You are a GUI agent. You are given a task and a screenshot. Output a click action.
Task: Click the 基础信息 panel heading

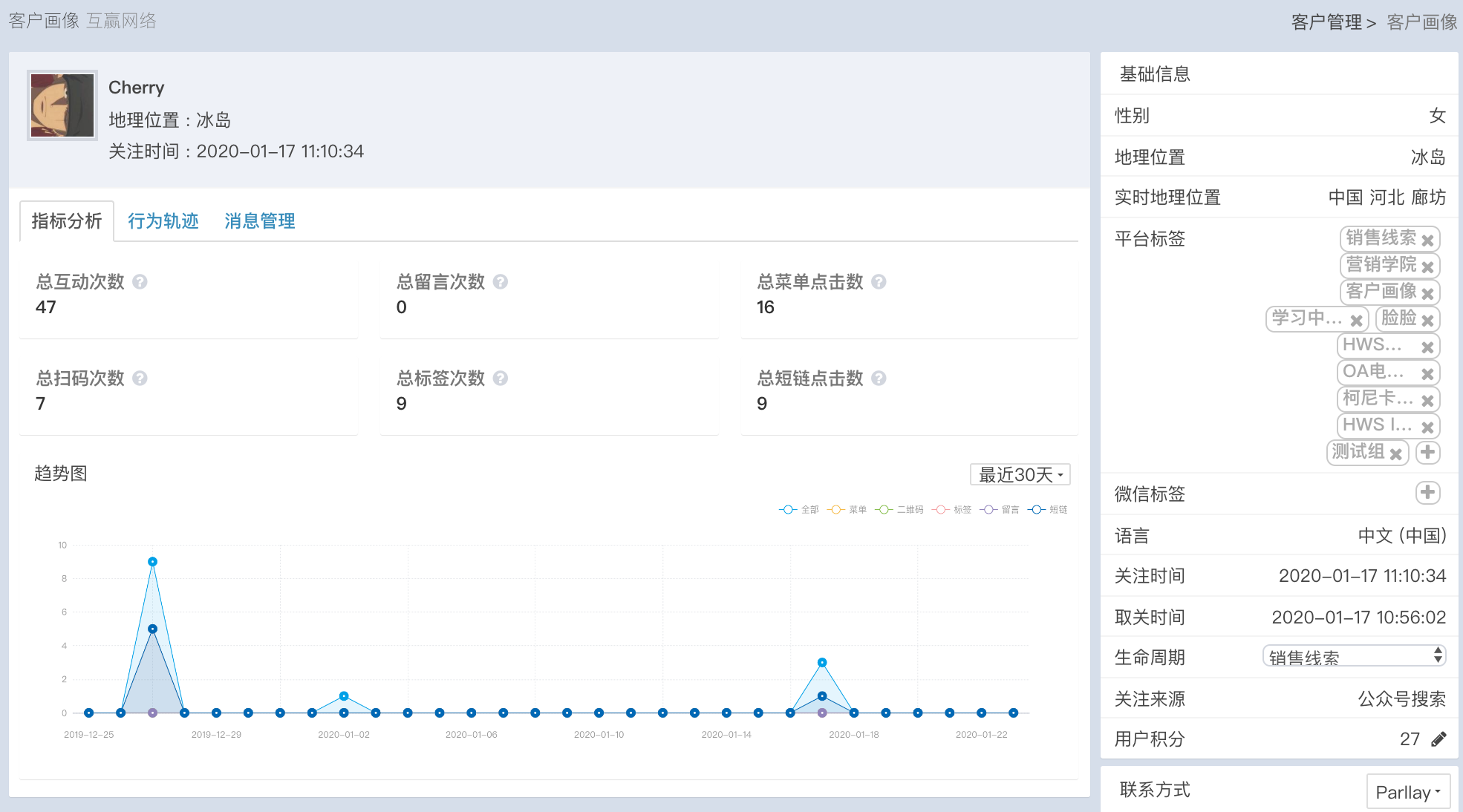pyautogui.click(x=1155, y=74)
